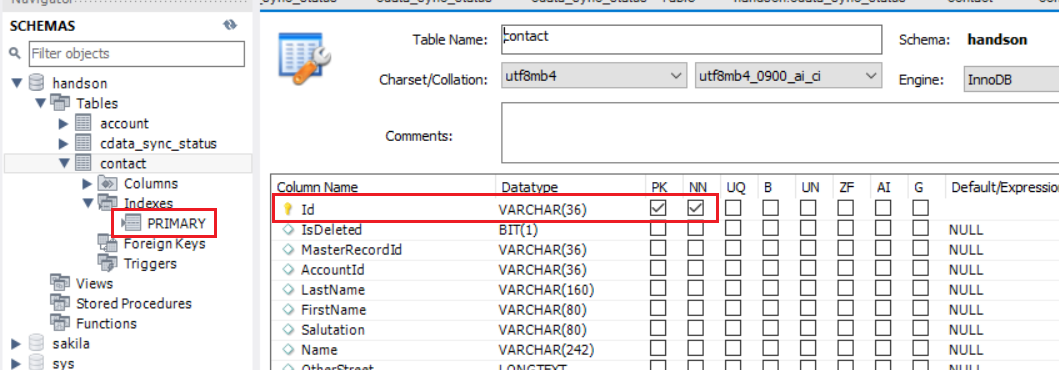Click the Comments text area
The image size is (1059, 370).
coord(780,132)
